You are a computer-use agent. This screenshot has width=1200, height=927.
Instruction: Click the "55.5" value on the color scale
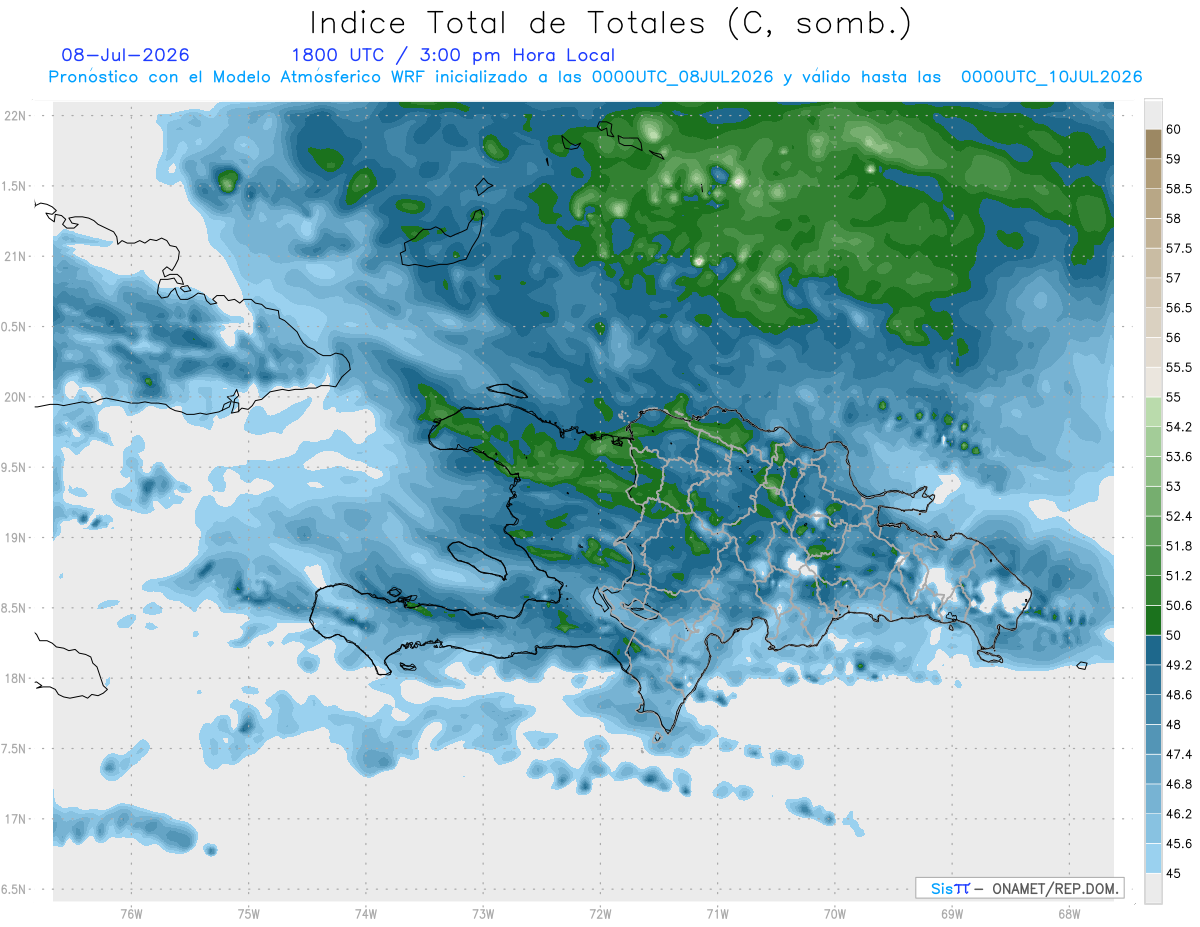point(1178,367)
